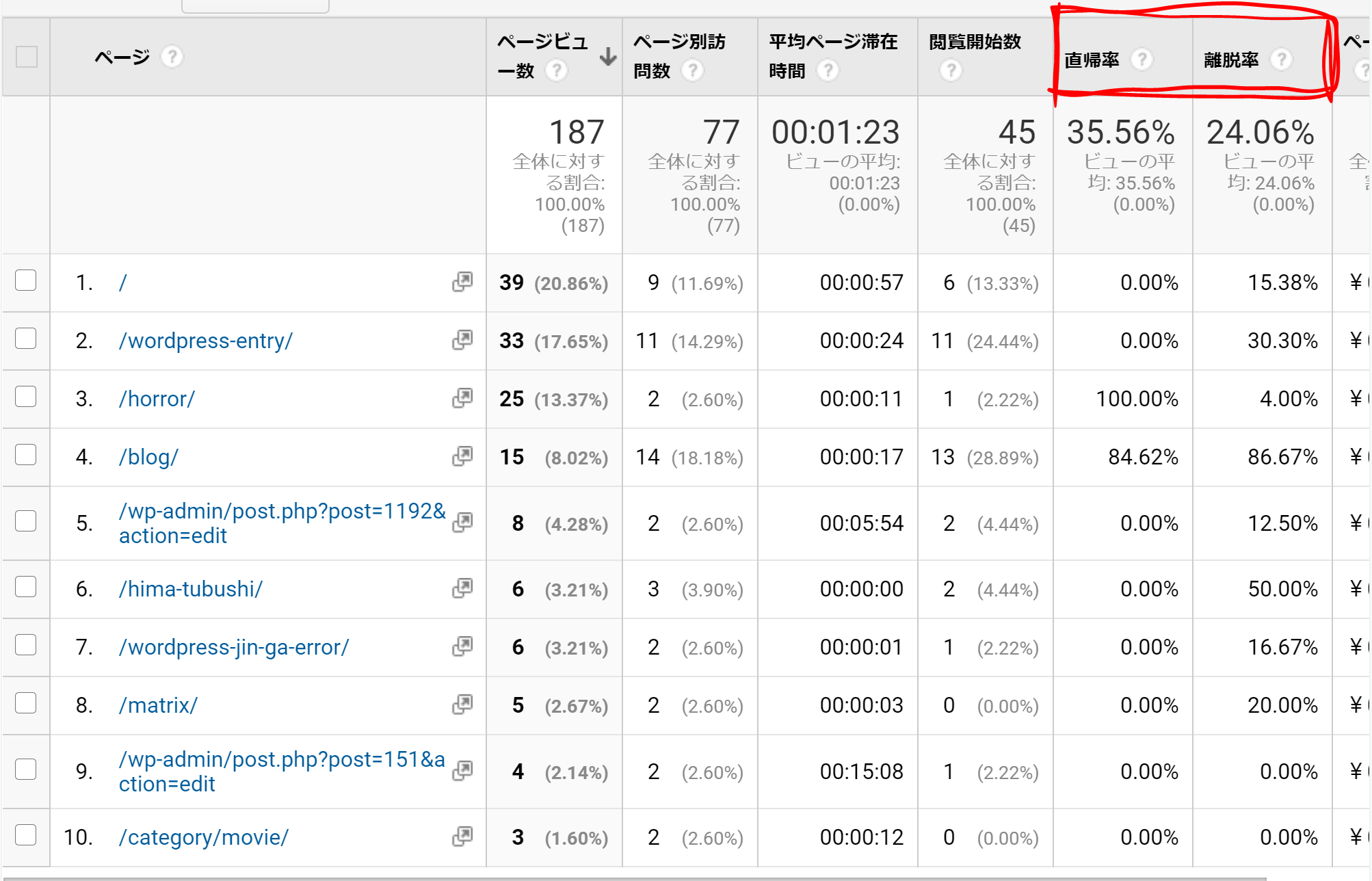Click the 24.06% overall exit rate
The image size is (1372, 881).
(x=1260, y=132)
